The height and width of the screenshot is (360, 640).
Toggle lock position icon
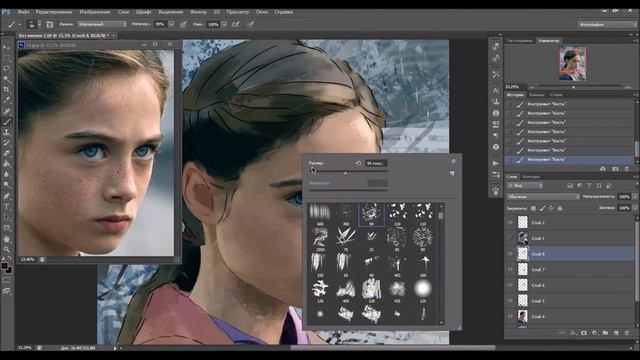pyautogui.click(x=551, y=208)
